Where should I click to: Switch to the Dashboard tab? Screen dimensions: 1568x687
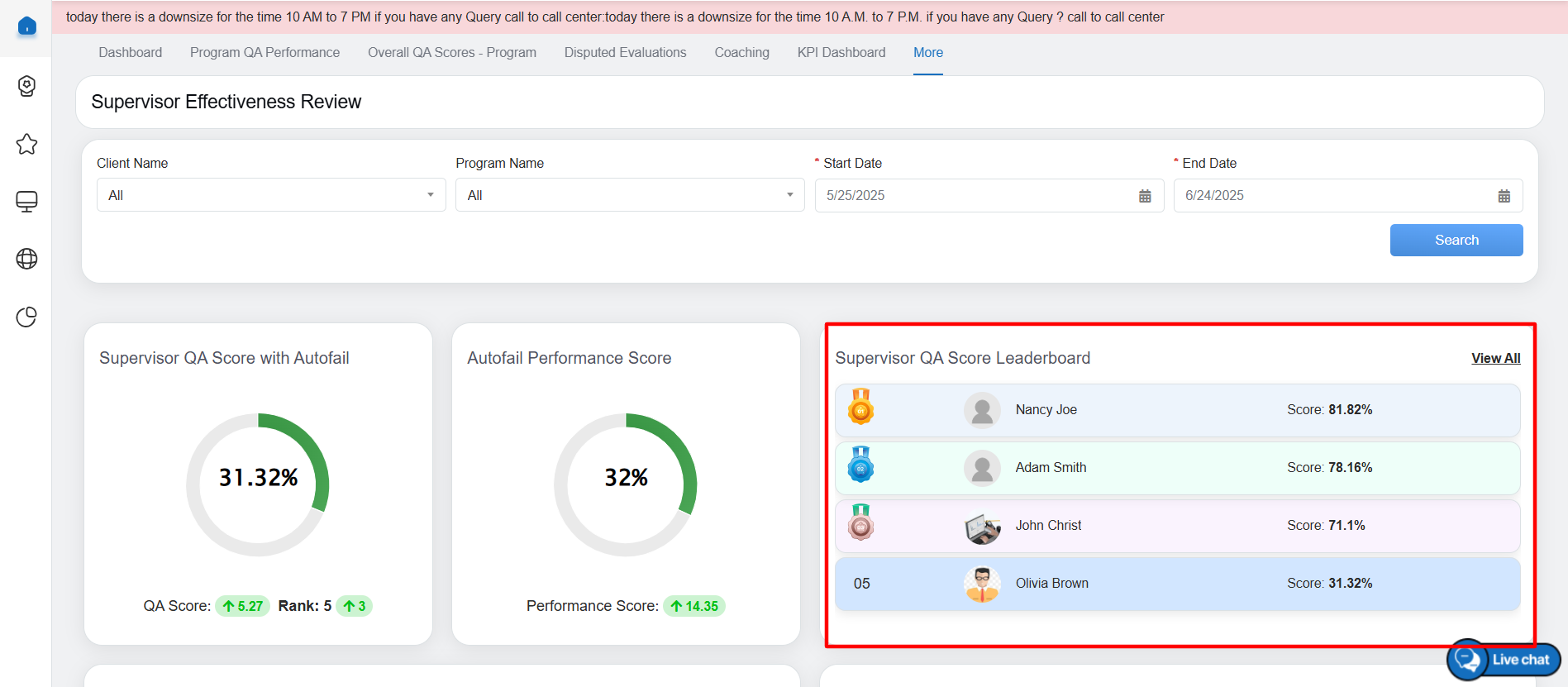coord(130,52)
